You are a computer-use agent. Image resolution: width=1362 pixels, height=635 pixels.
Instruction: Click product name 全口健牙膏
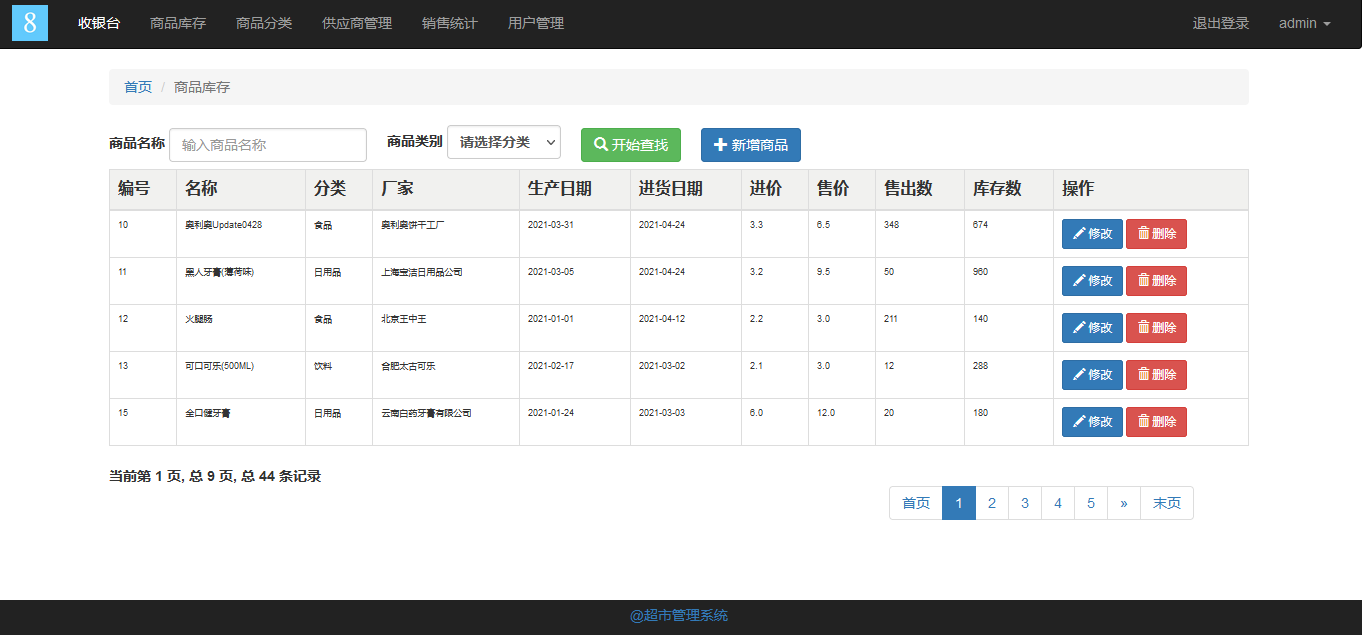(208, 413)
